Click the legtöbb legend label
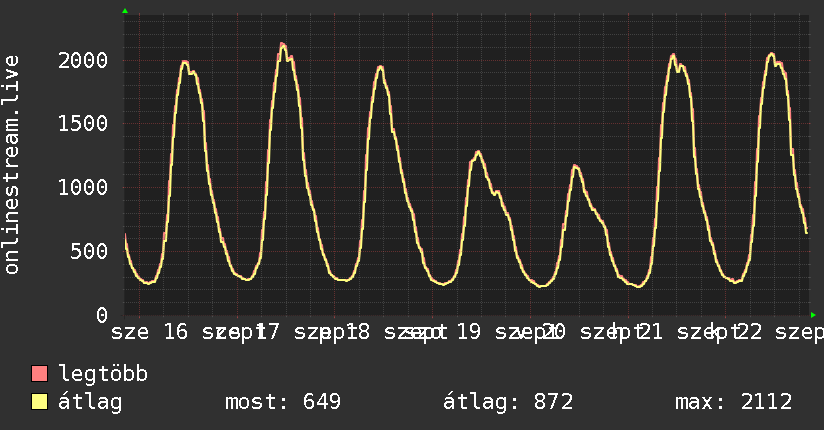824x430 pixels. point(103,374)
